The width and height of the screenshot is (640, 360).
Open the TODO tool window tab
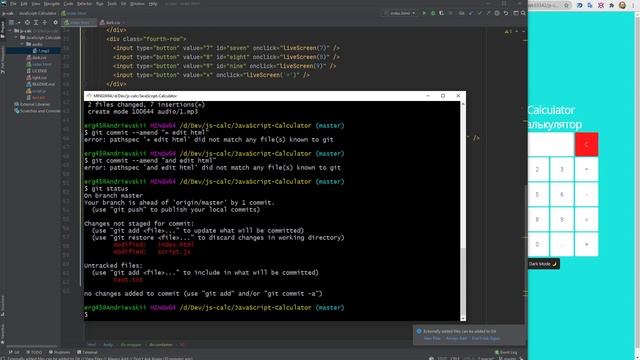34,352
